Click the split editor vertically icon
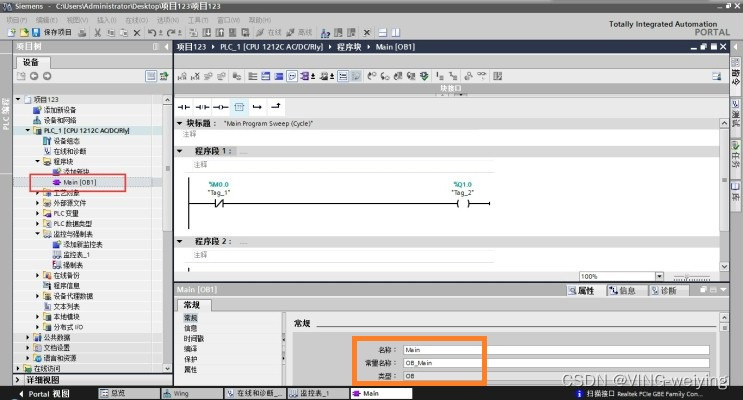 point(395,33)
